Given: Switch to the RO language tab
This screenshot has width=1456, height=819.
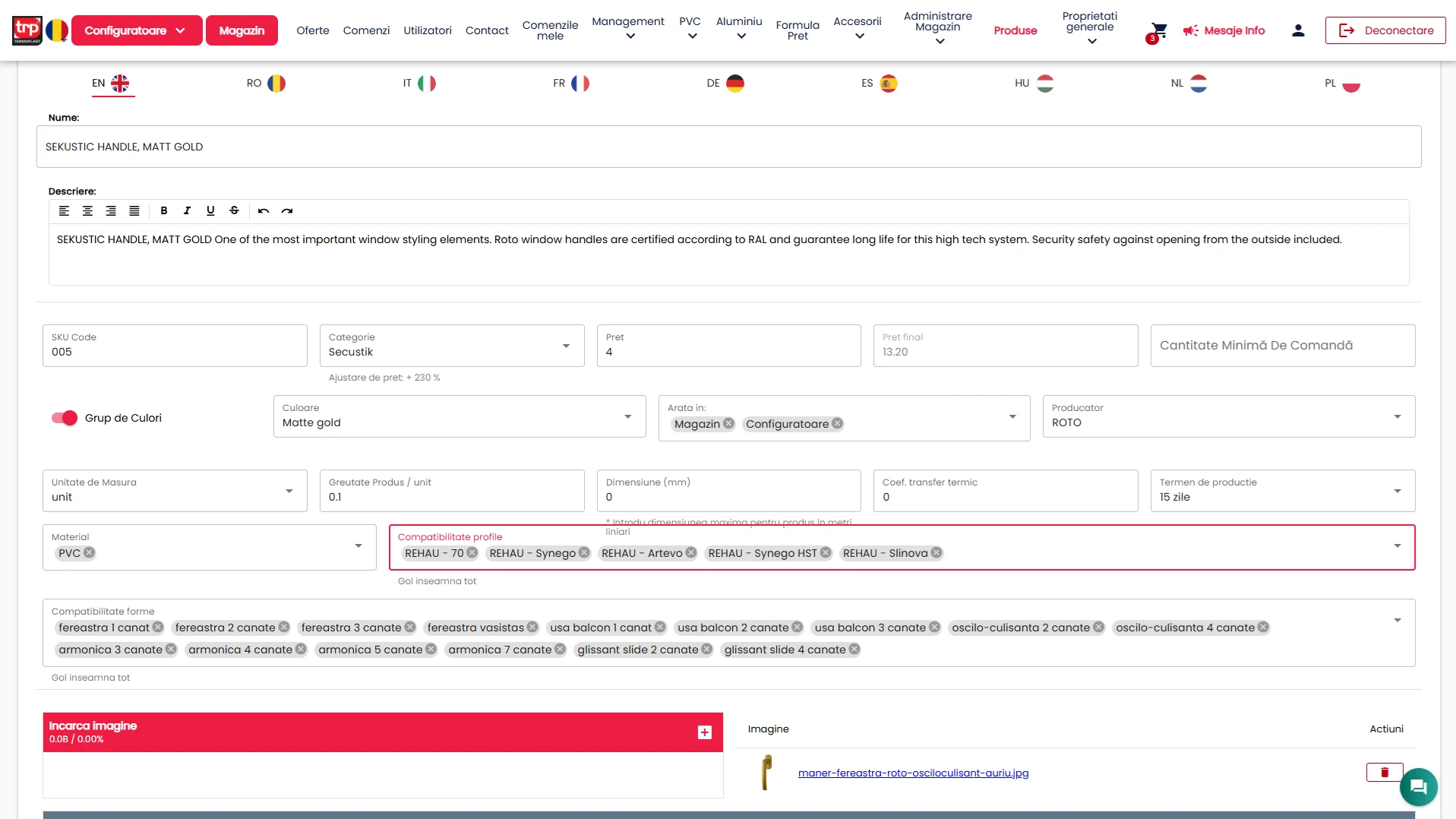Looking at the screenshot, I should pyautogui.click(x=266, y=84).
